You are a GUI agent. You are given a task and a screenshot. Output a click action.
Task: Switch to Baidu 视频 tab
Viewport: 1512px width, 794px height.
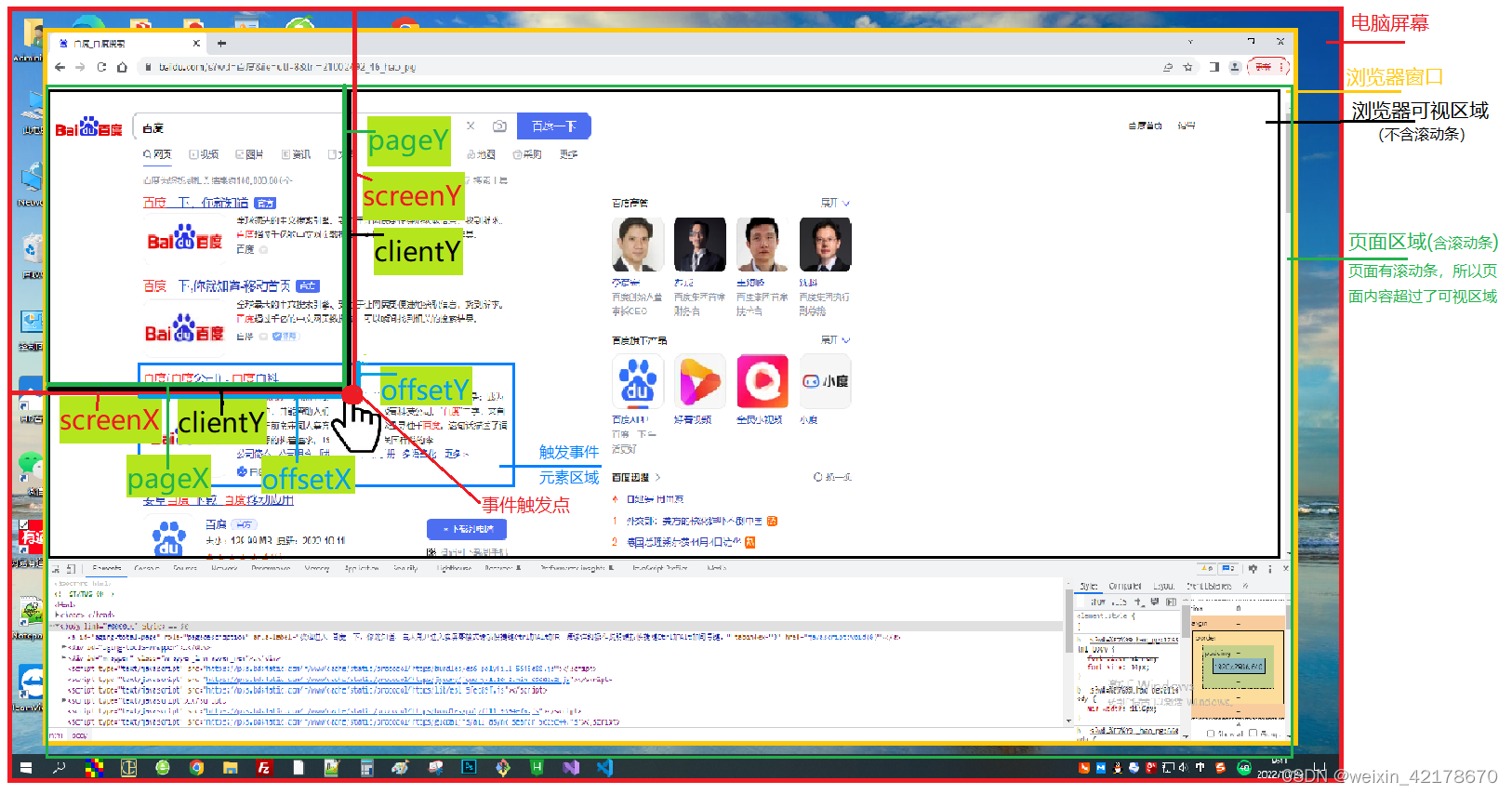[204, 154]
